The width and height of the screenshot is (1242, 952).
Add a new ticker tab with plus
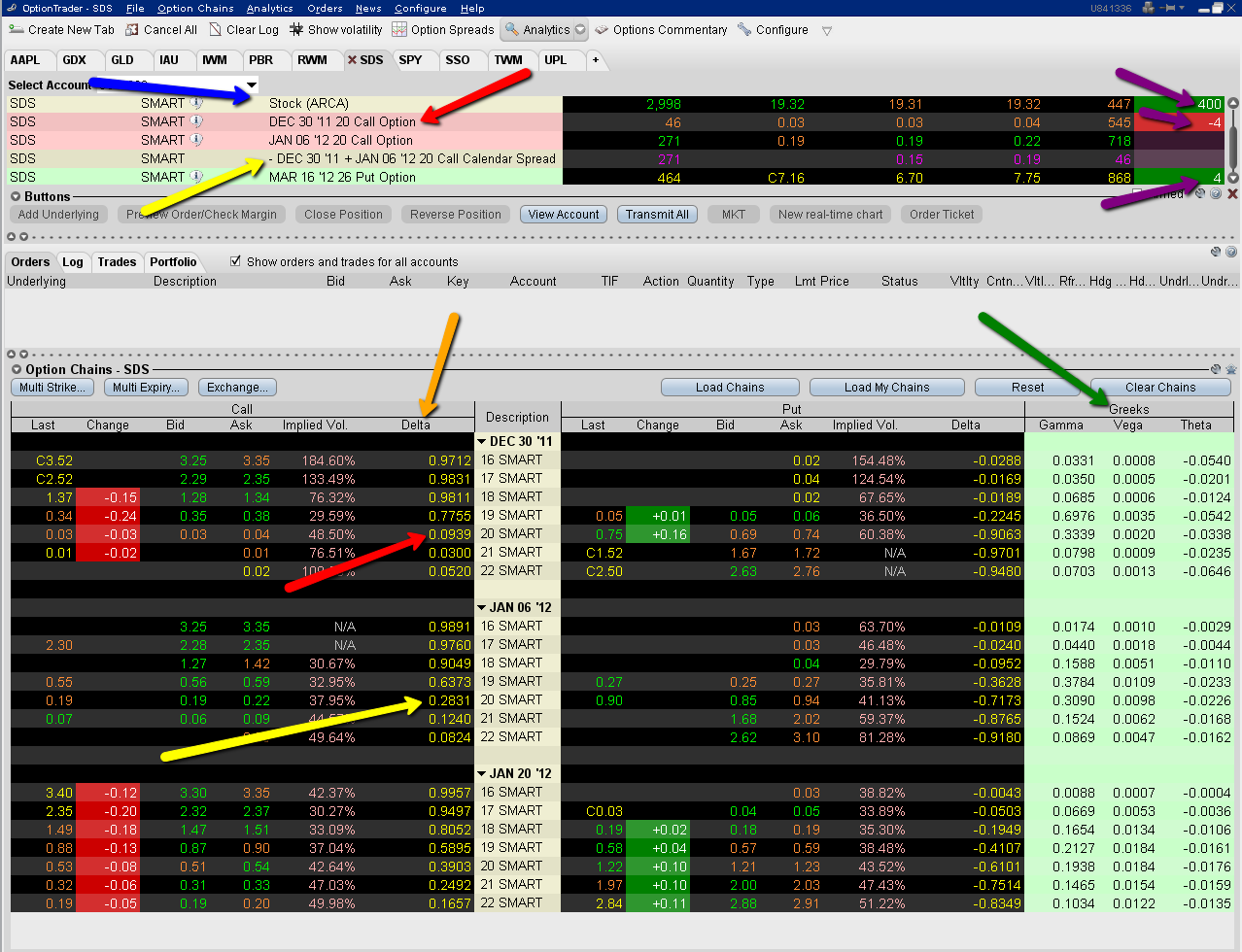coord(596,60)
